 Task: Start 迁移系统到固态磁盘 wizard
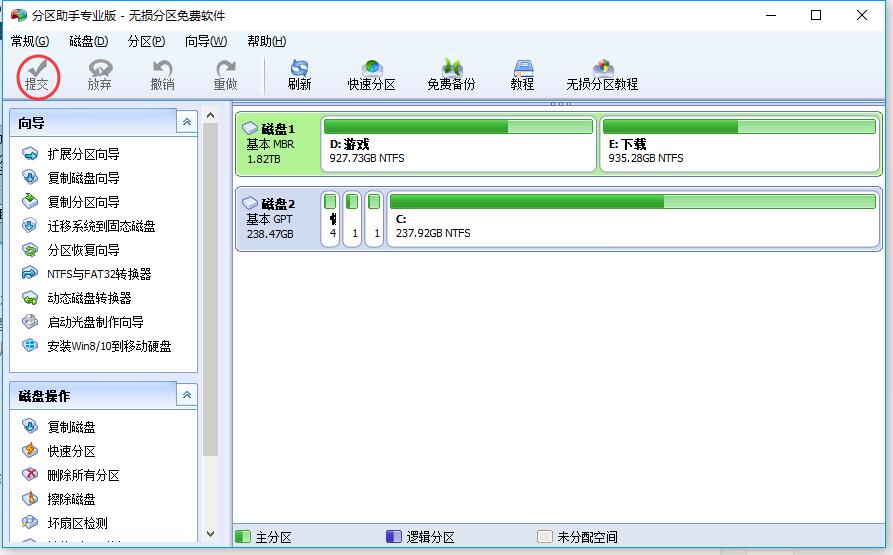pyautogui.click(x=101, y=226)
